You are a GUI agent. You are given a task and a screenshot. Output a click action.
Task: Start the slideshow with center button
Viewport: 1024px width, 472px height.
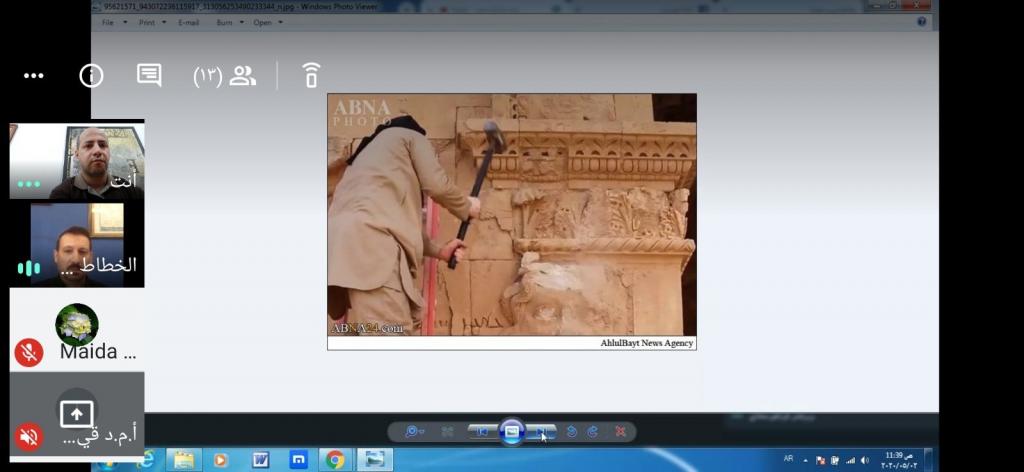(x=511, y=432)
